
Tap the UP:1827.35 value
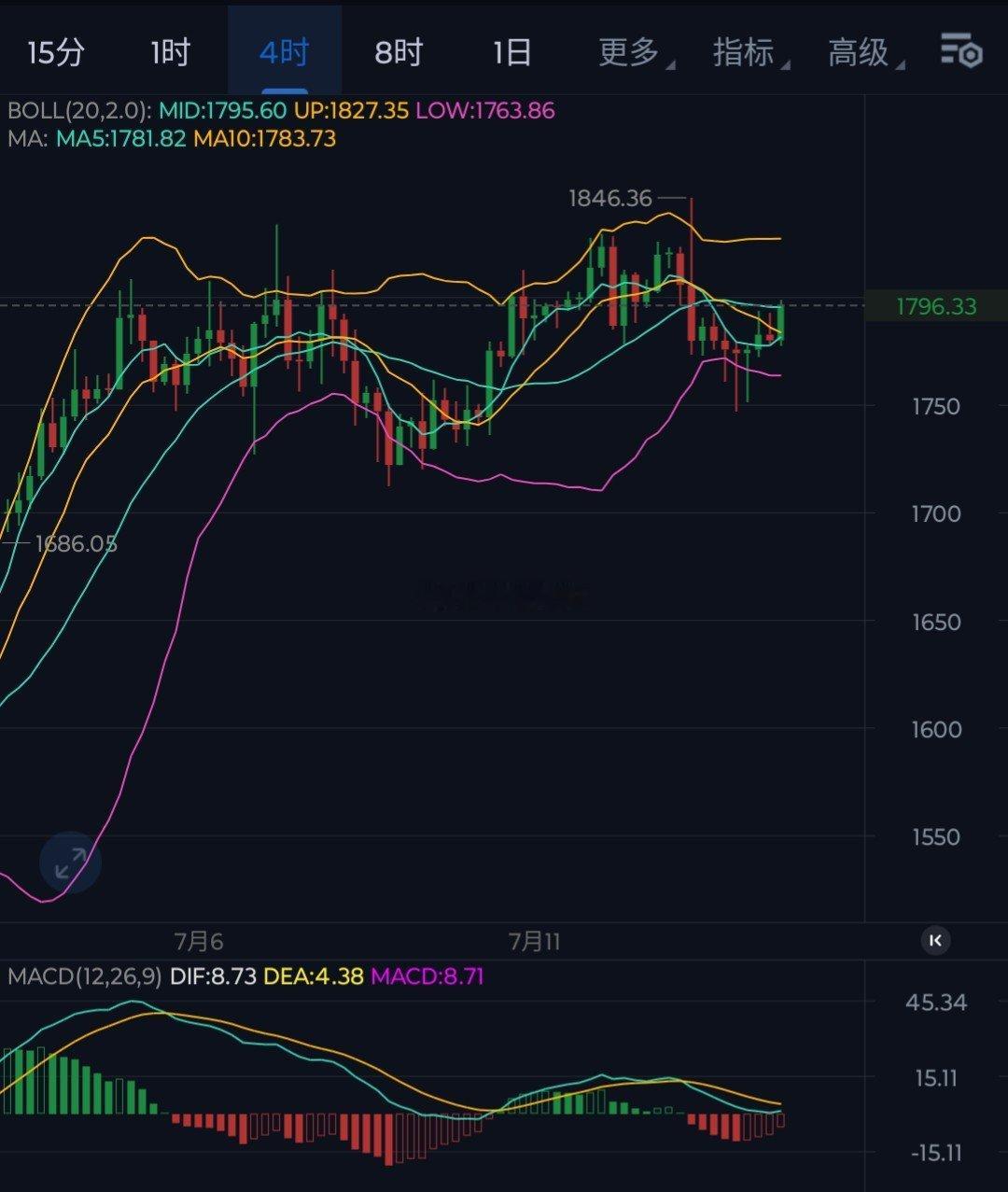tap(352, 111)
